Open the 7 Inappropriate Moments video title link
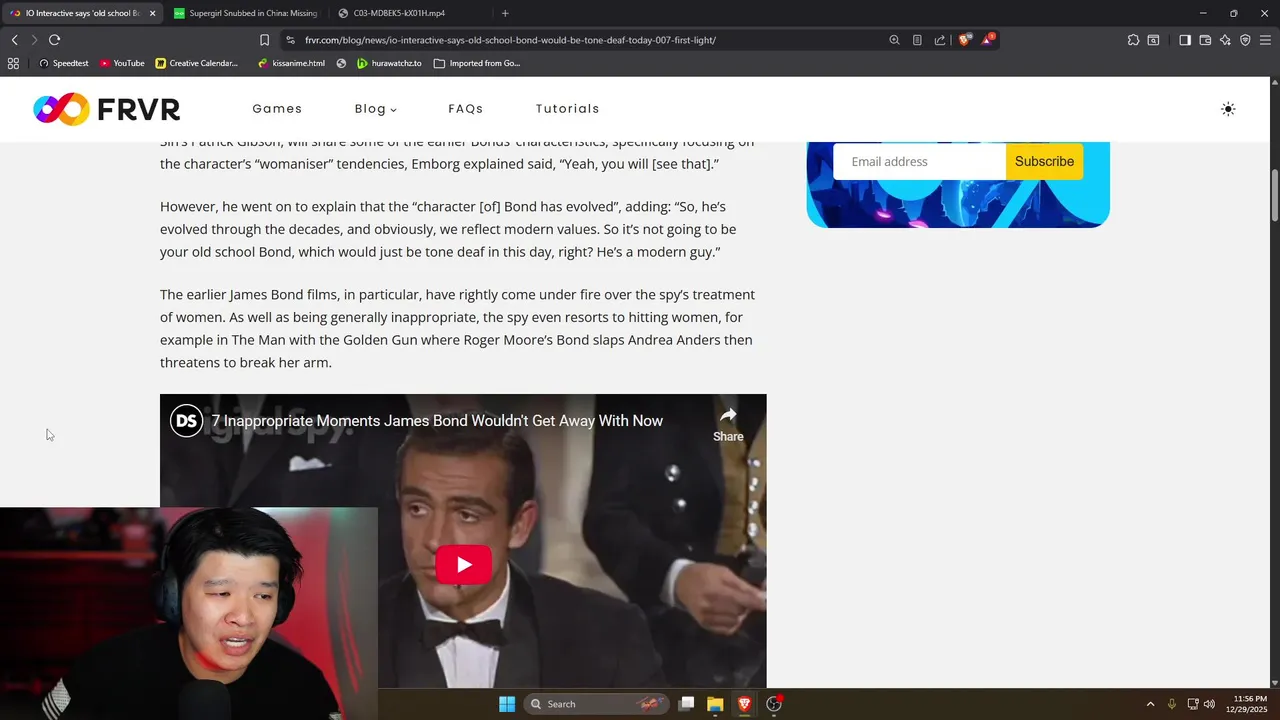 coord(437,421)
